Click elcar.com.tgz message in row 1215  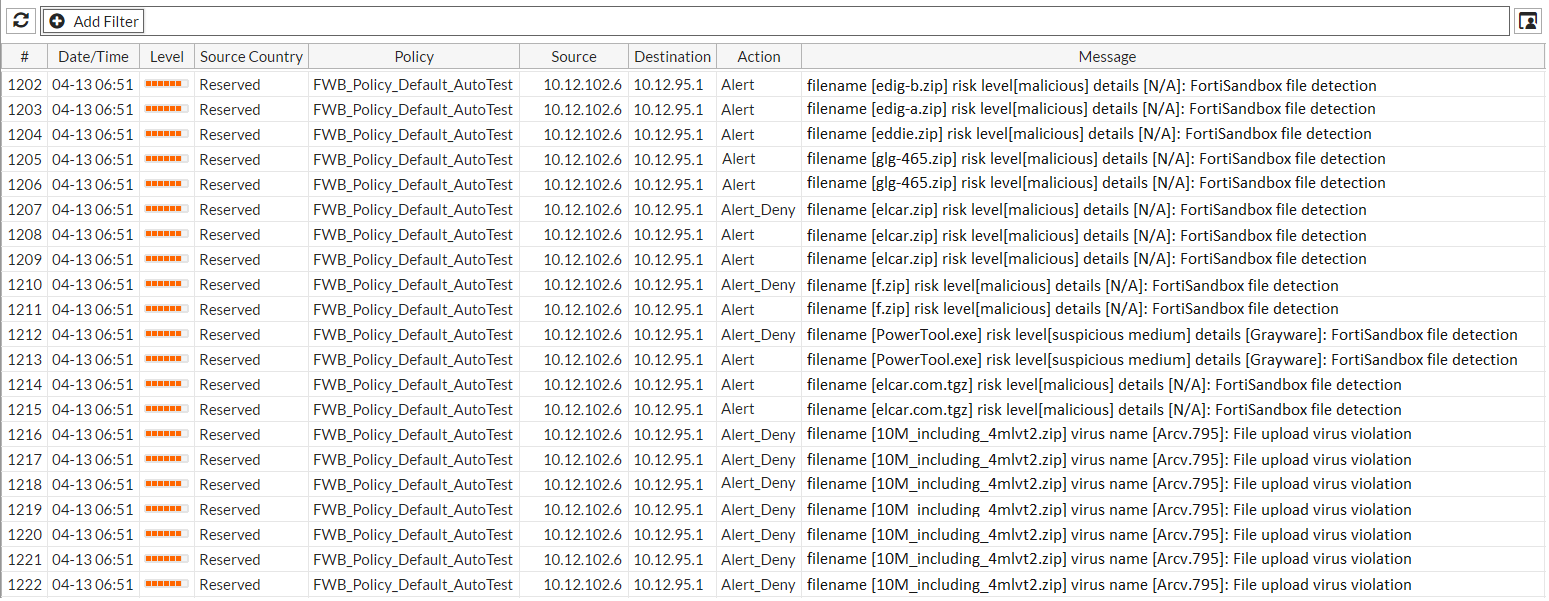1104,410
